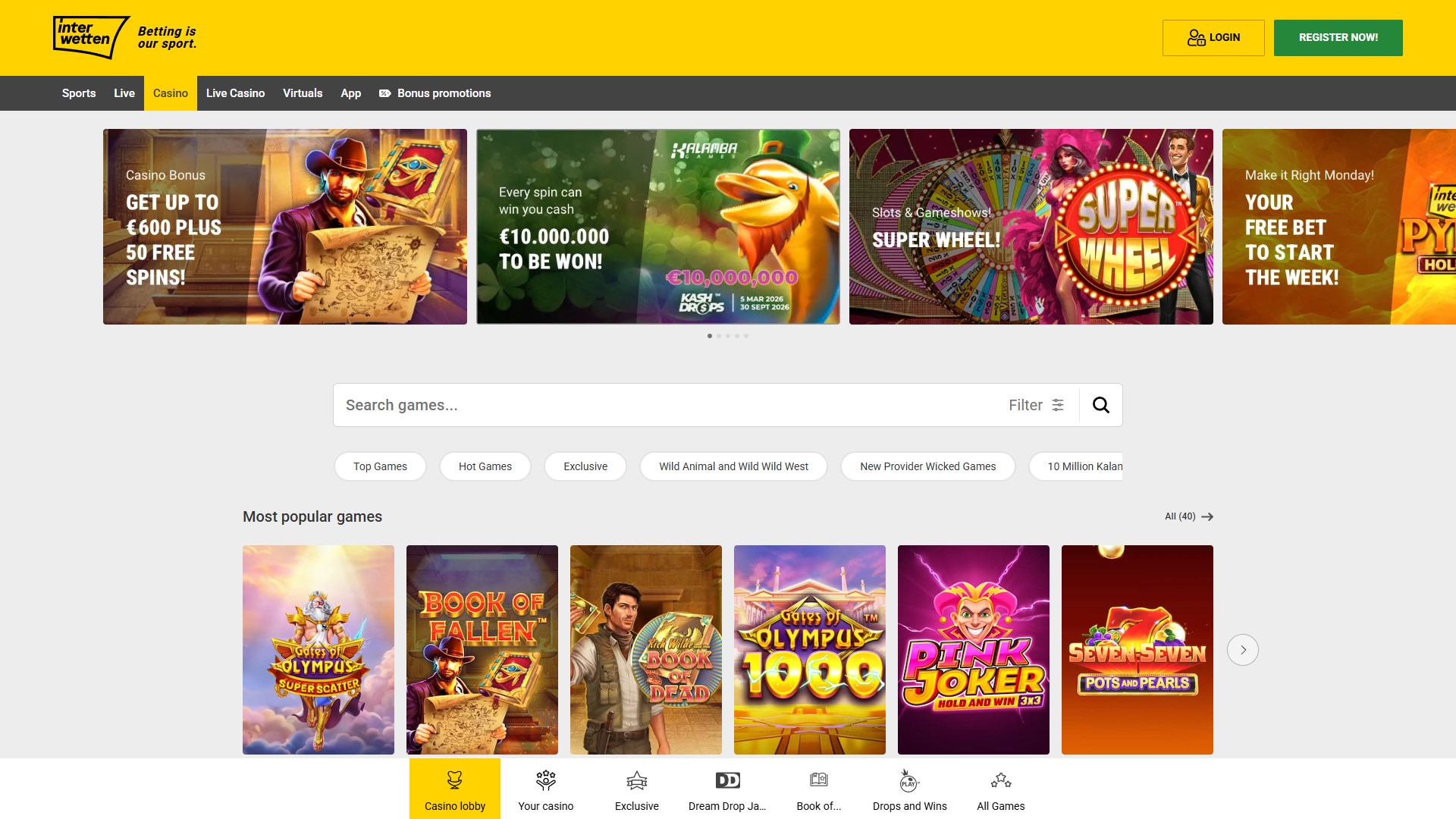The height and width of the screenshot is (819, 1456).
Task: Open Pink Joker Hold and Win game
Action: (974, 650)
